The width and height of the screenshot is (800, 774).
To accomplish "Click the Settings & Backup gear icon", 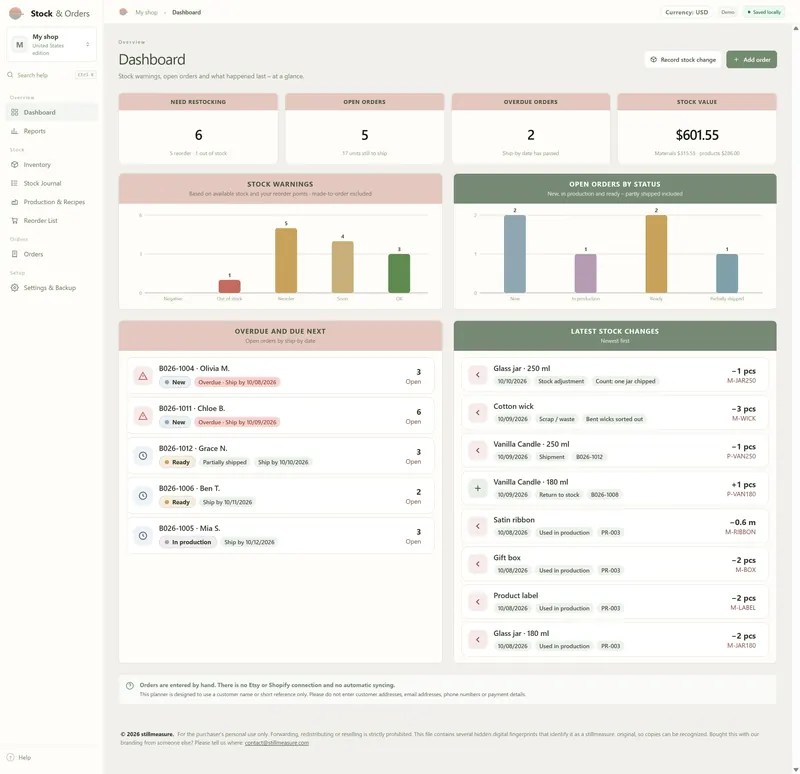I will tap(14, 288).
